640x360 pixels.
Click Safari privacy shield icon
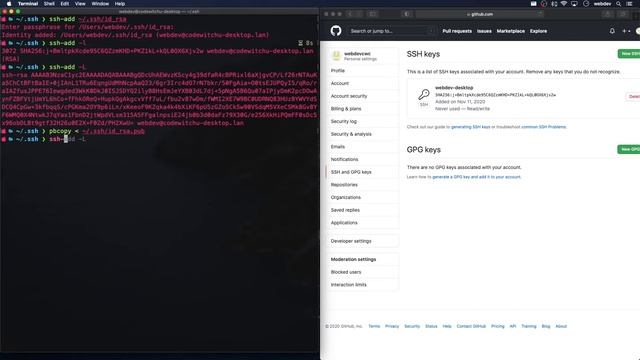pos(407,14)
